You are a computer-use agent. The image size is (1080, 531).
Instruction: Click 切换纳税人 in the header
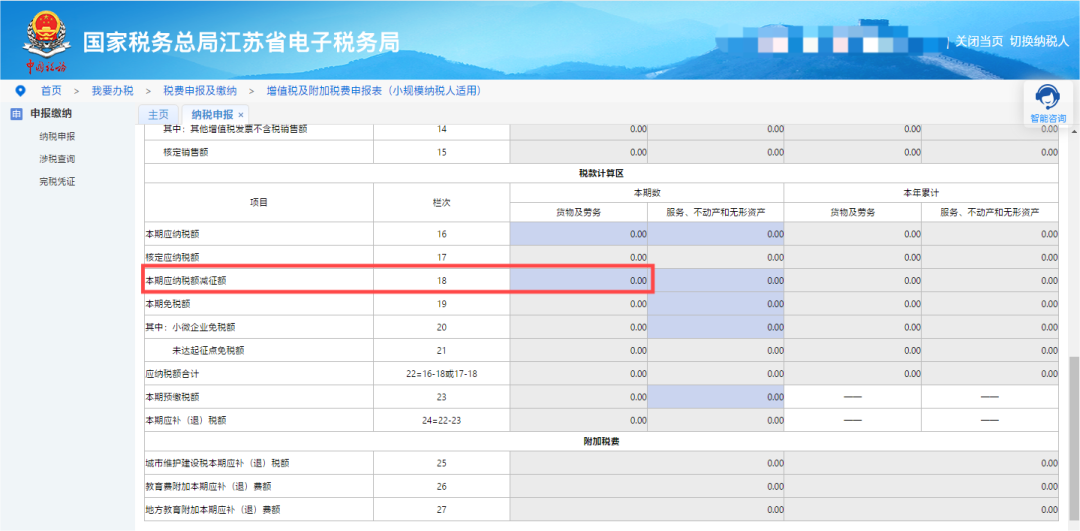click(x=1039, y=41)
